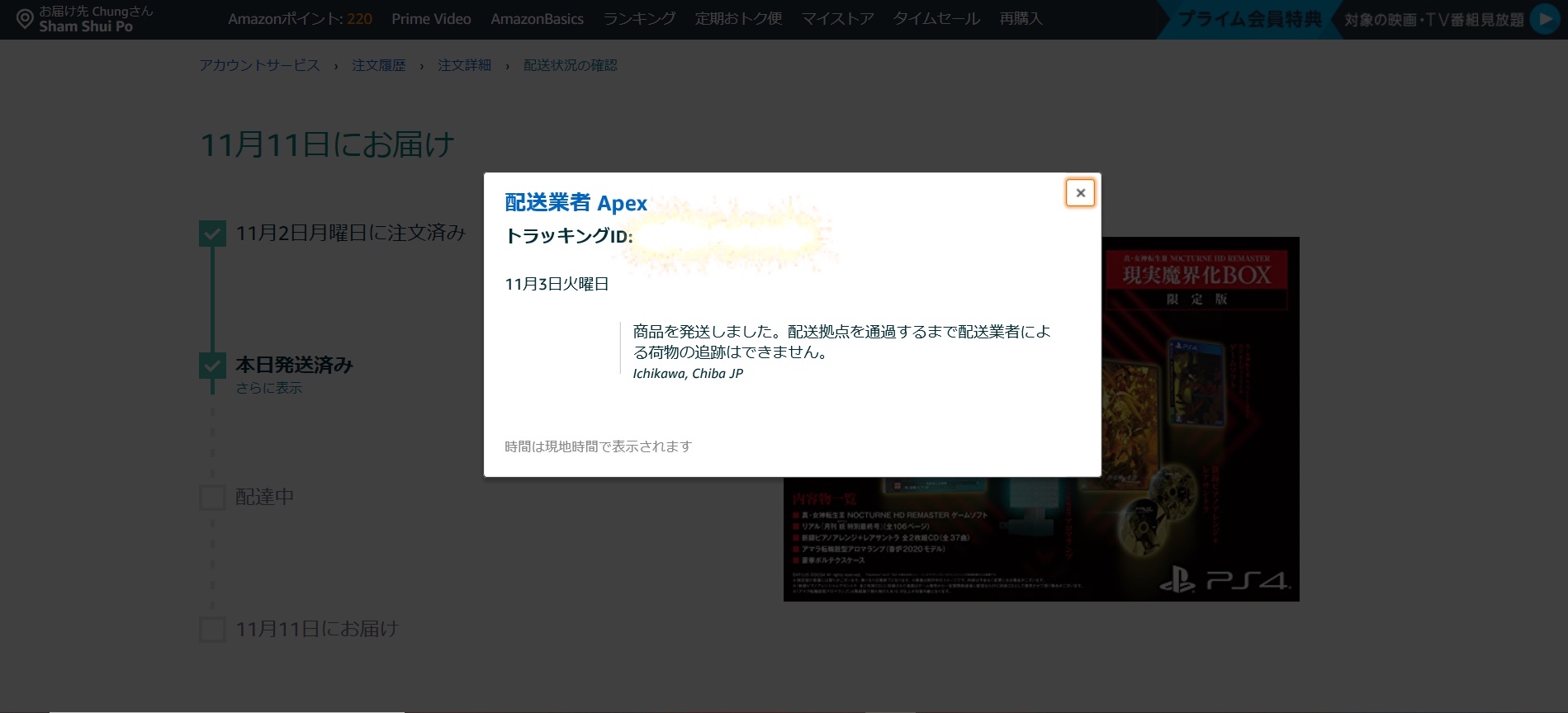
Task: Select マイストア in the navigation bar
Action: click(x=837, y=19)
